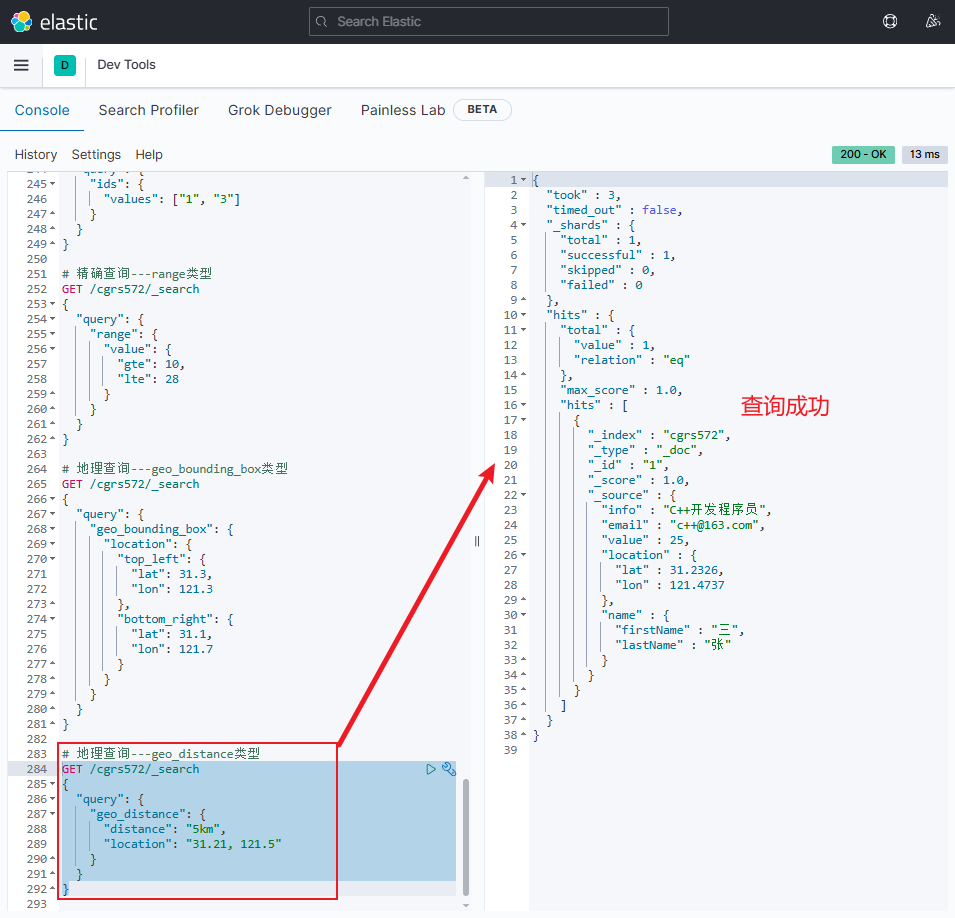Collapse the hits block at output line 10
Image resolution: width=955 pixels, height=918 pixels.
[523, 315]
